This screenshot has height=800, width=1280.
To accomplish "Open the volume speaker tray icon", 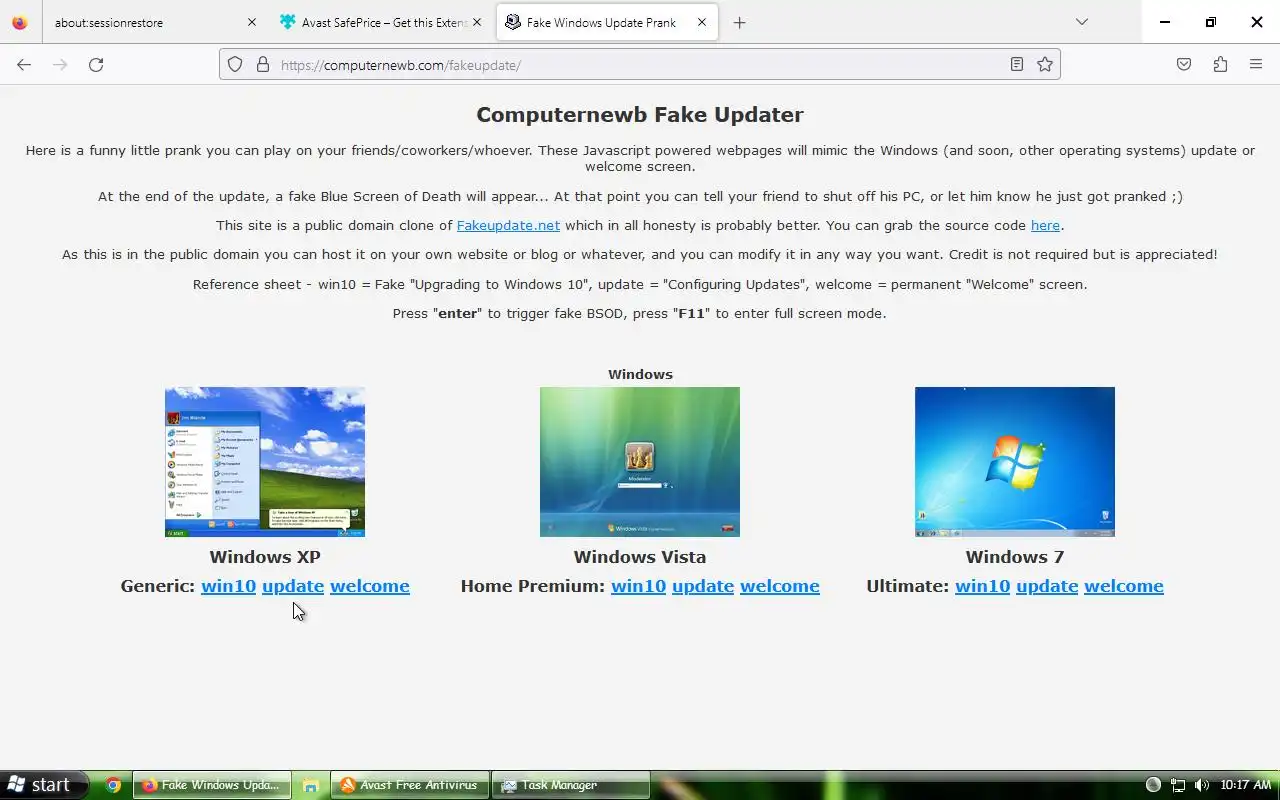I will pyautogui.click(x=1201, y=785).
